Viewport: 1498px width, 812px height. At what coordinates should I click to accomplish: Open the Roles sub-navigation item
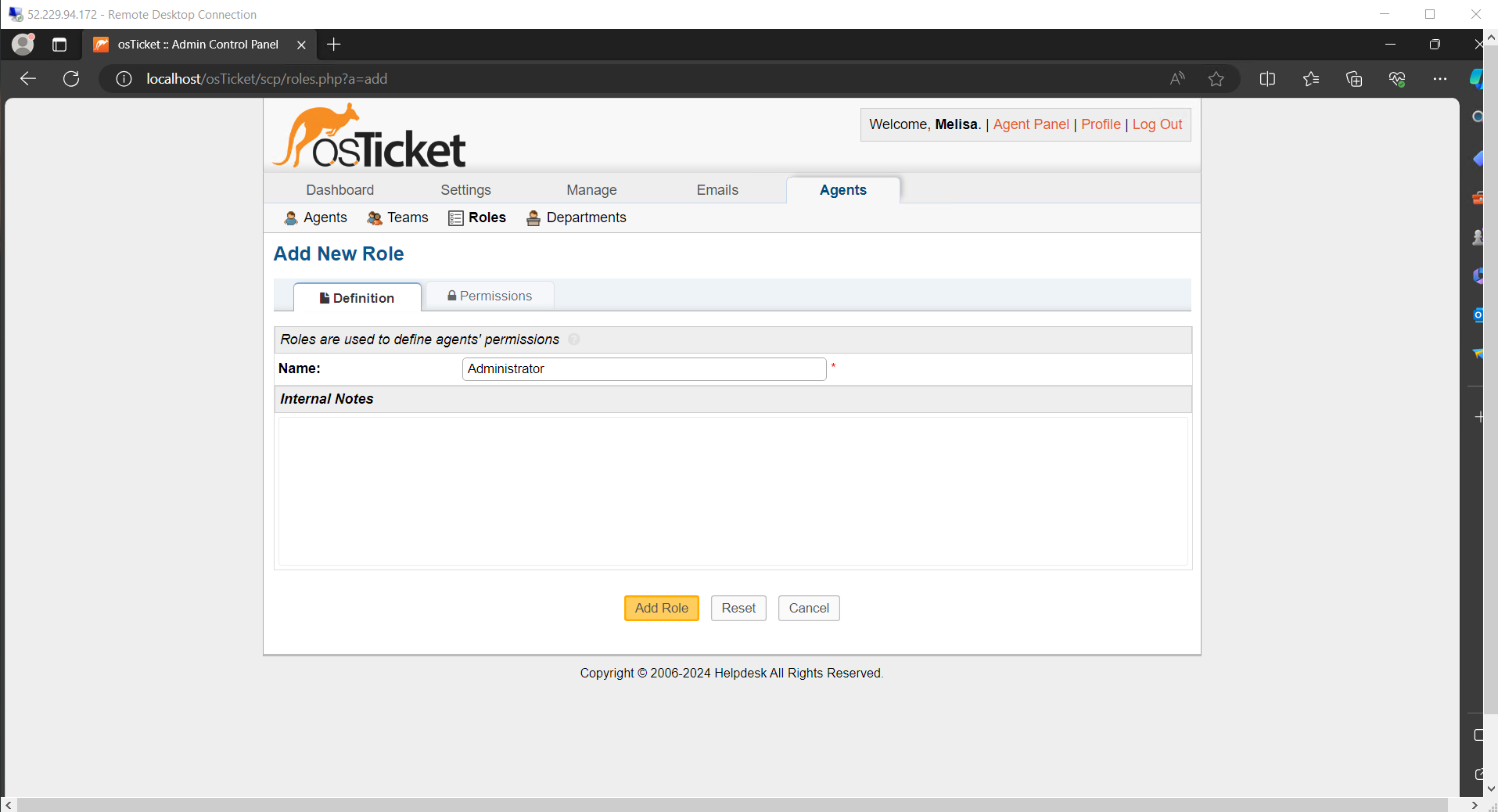click(477, 217)
